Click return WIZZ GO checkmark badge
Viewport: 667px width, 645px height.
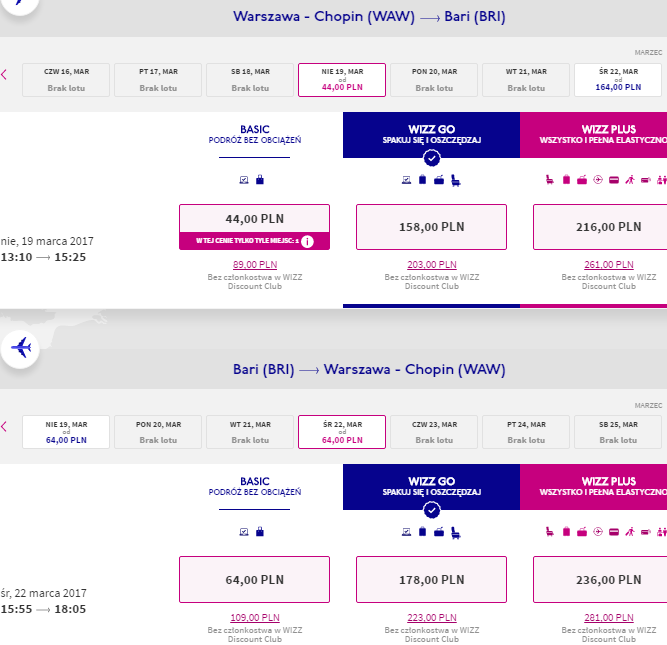[x=432, y=510]
